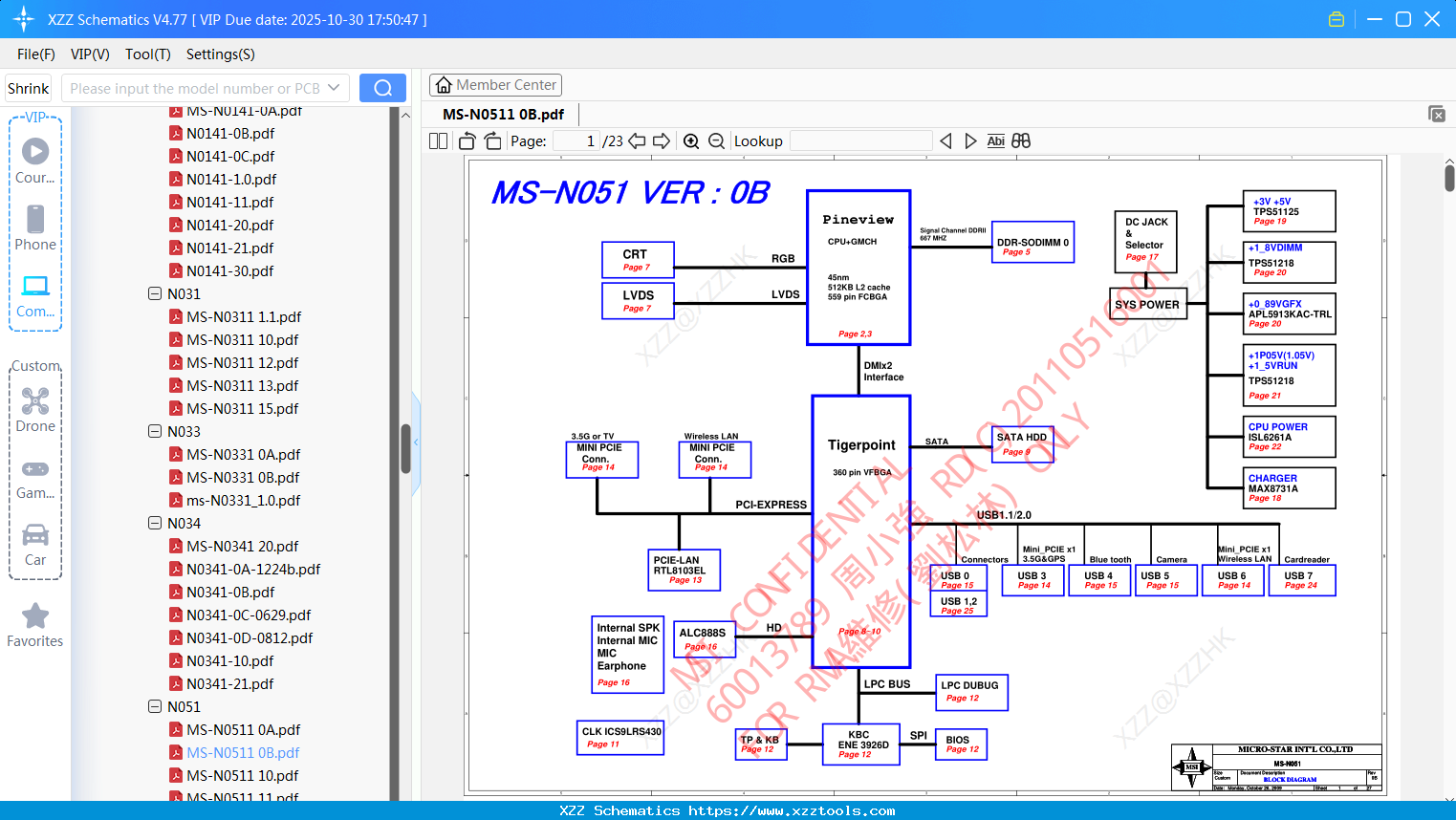Rotate the page clockwise

click(492, 141)
